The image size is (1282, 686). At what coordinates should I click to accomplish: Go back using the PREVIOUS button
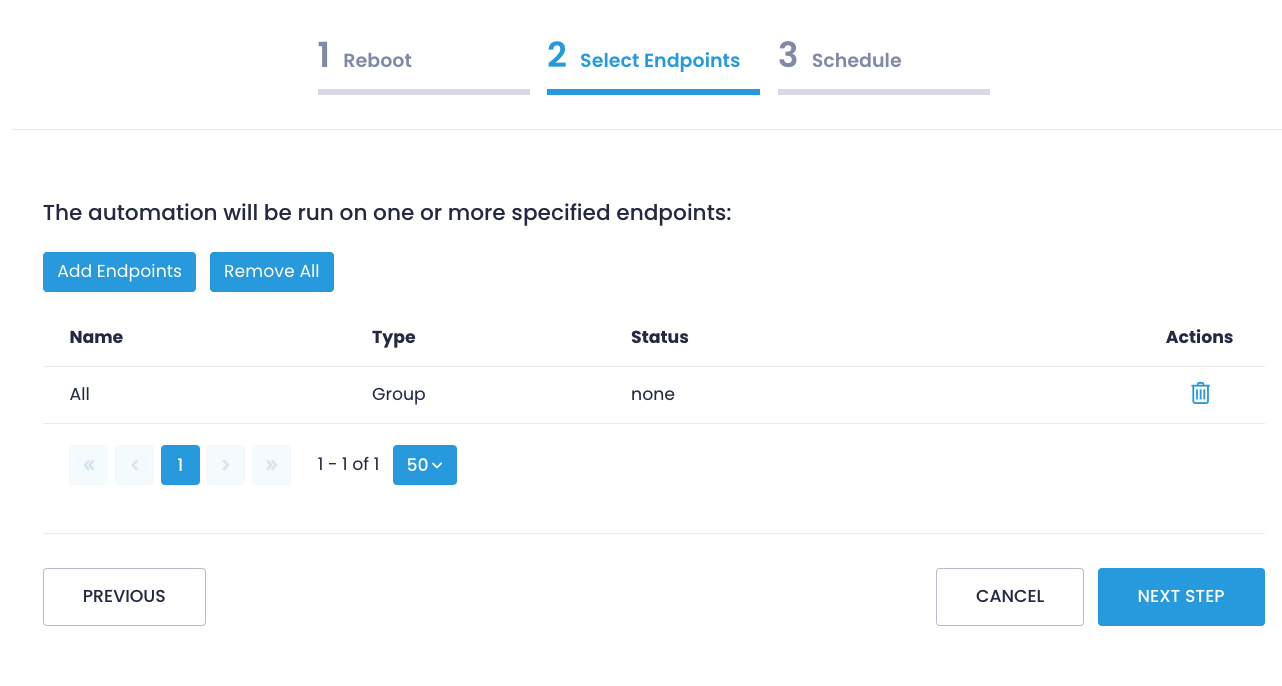point(124,596)
